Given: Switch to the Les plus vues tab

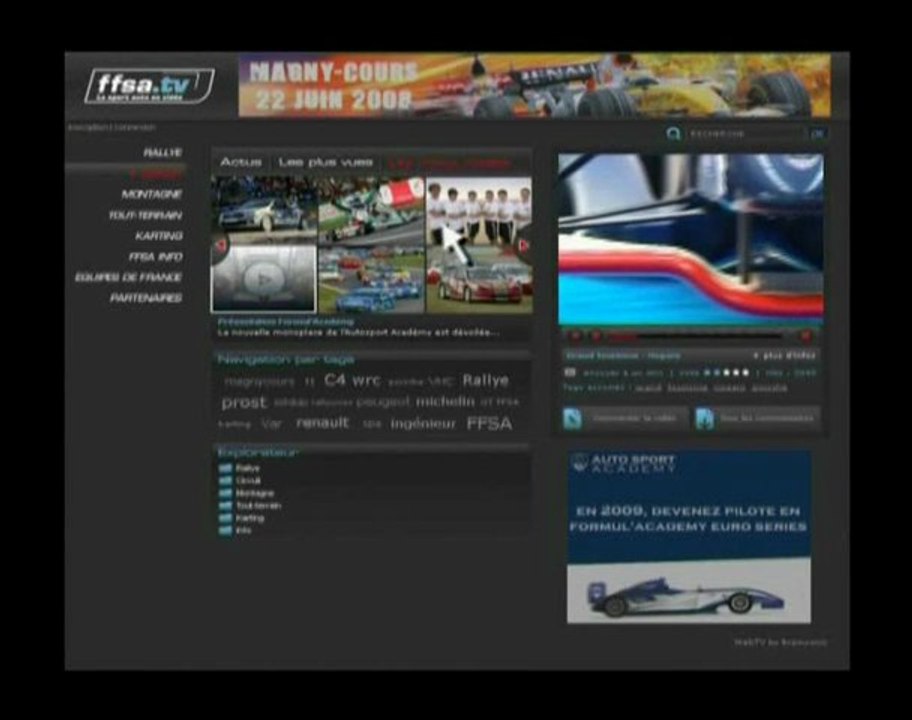Looking at the screenshot, I should (x=325, y=162).
